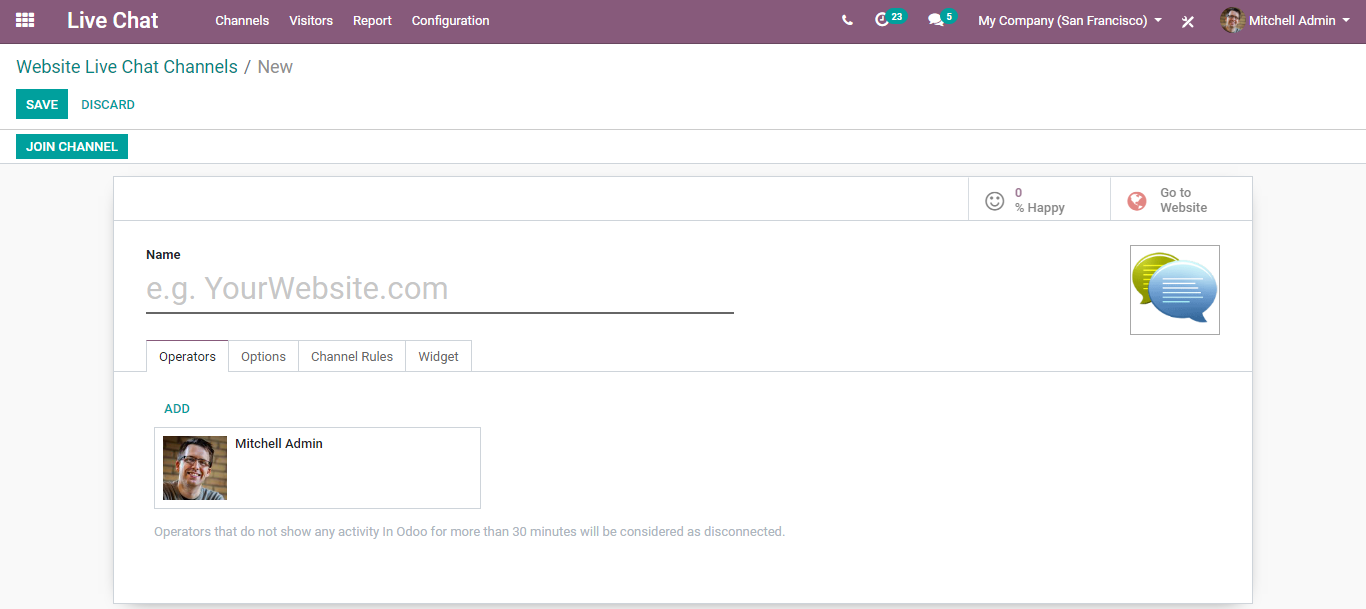This screenshot has height=609, width=1366.
Task: Click the Add operator link
Action: tap(177, 408)
